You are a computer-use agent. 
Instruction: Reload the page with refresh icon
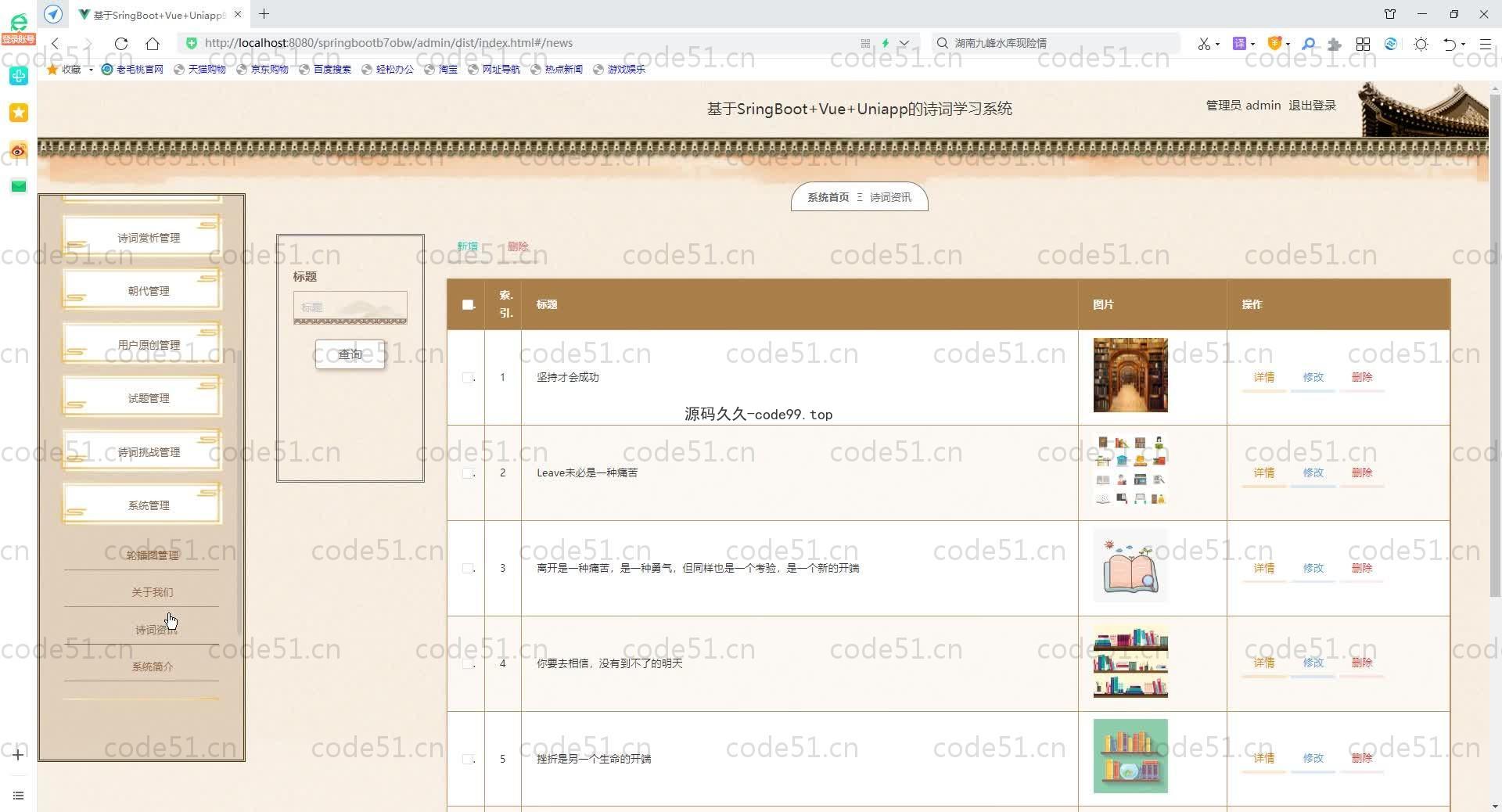121,44
